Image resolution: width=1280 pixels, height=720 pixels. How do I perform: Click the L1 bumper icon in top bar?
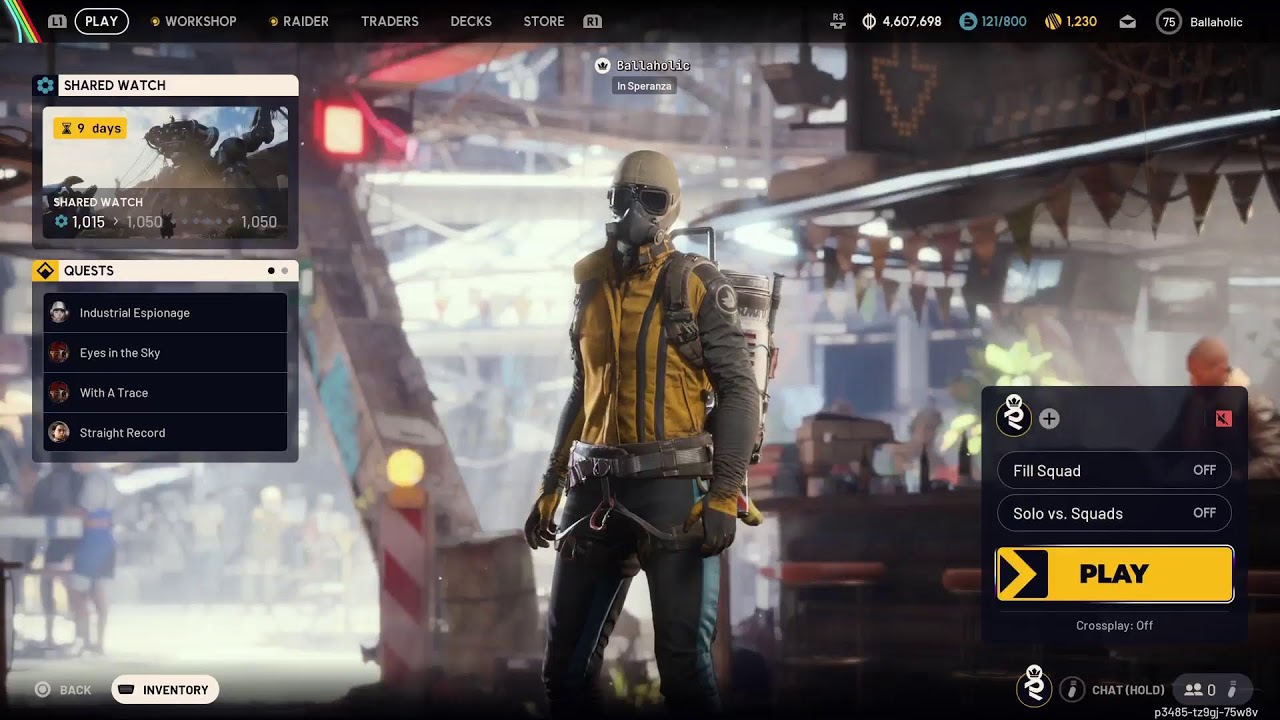click(58, 21)
